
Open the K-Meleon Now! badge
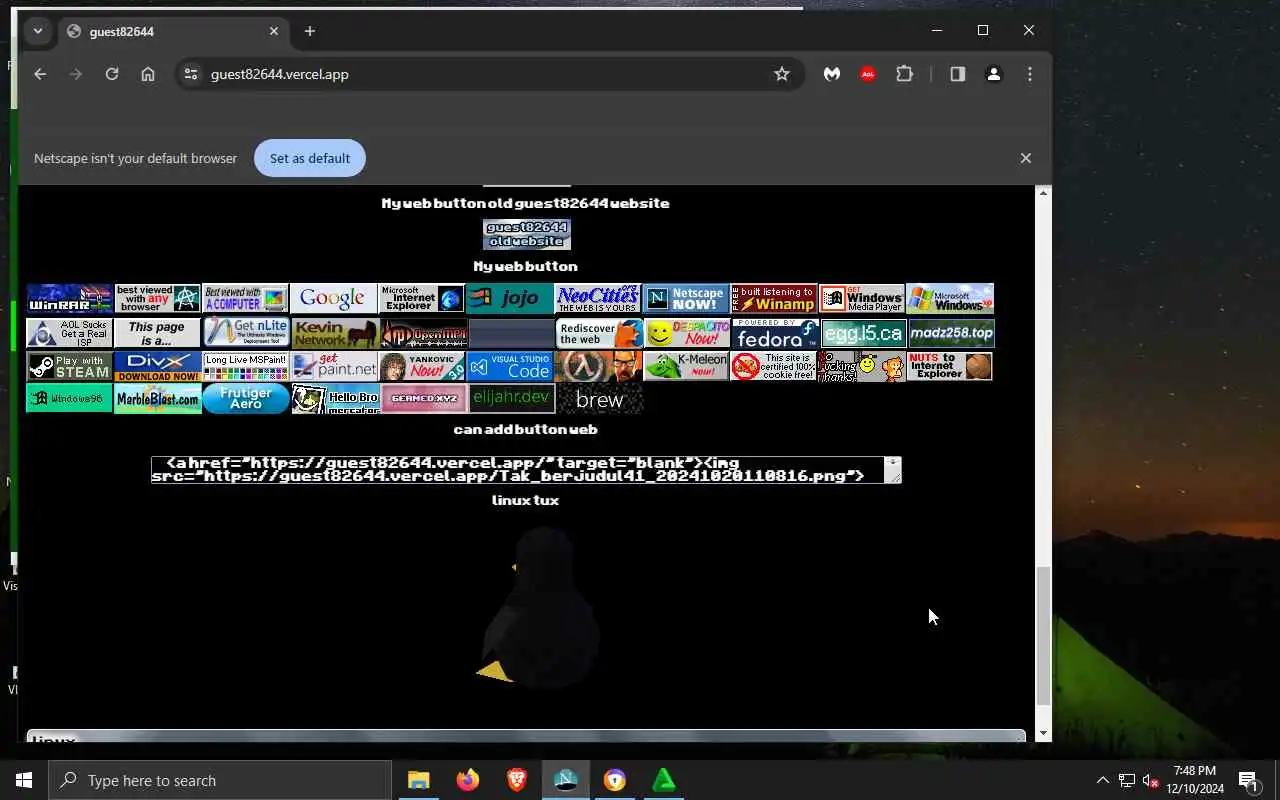pos(685,367)
